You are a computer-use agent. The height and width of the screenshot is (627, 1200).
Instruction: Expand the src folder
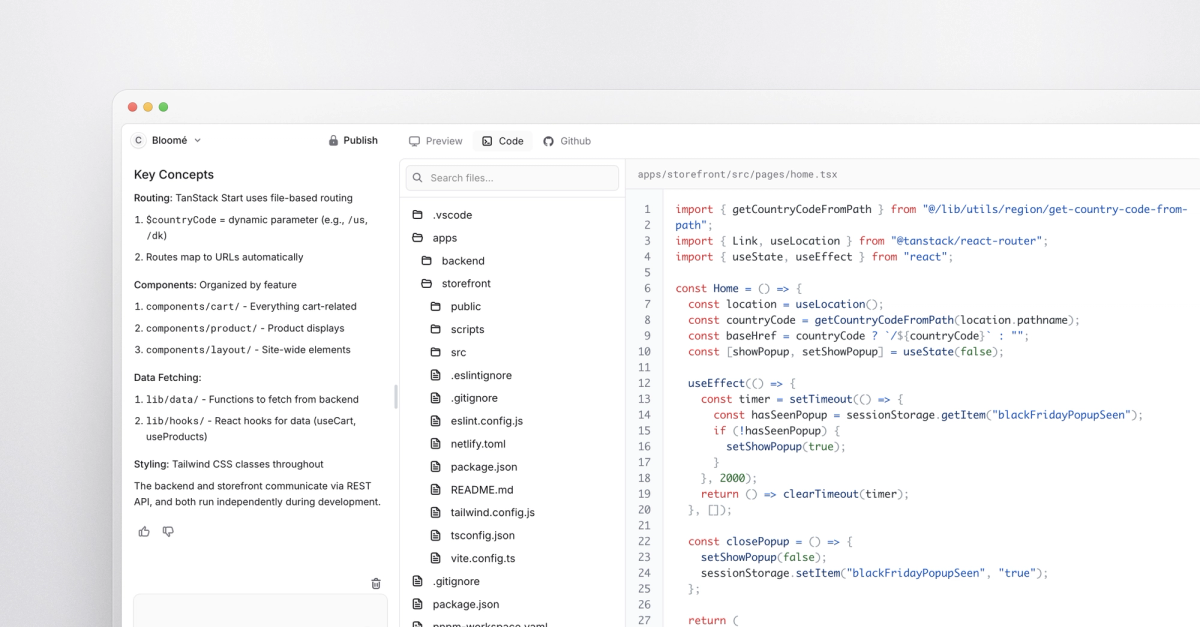457,352
